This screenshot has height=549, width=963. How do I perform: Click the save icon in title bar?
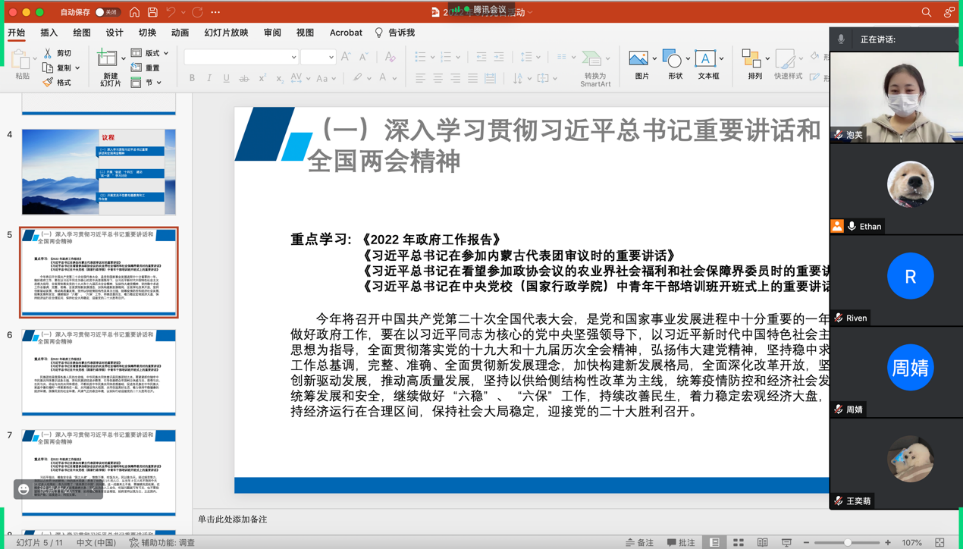[x=152, y=12]
